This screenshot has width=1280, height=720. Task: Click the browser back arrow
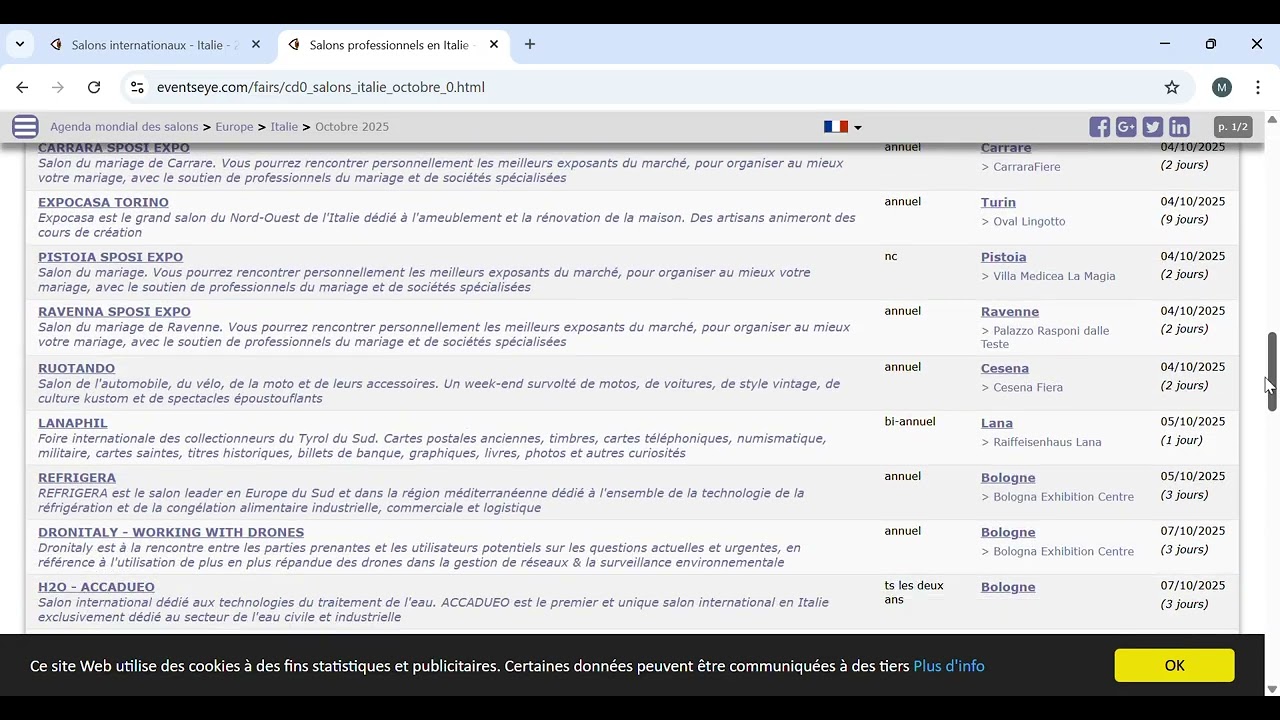[x=22, y=87]
